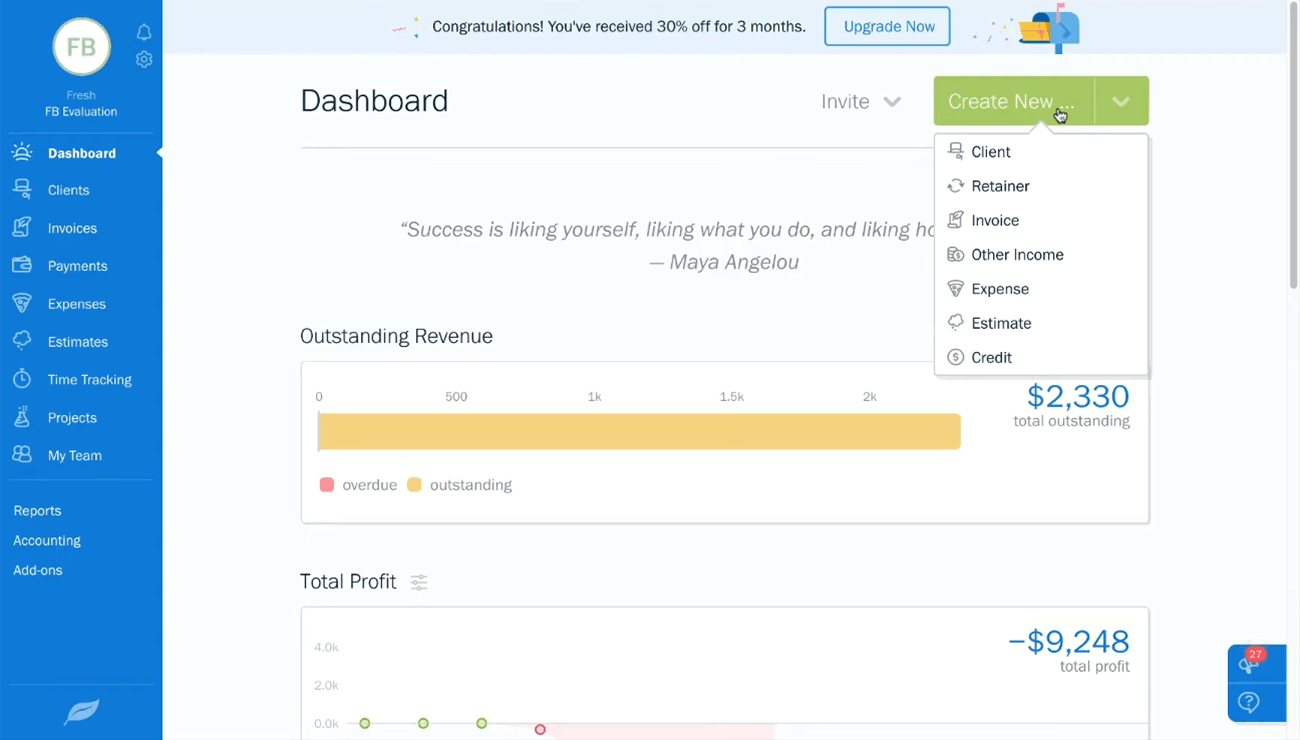Open the My Team page link
Image resolution: width=1300 pixels, height=740 pixels.
click(74, 455)
